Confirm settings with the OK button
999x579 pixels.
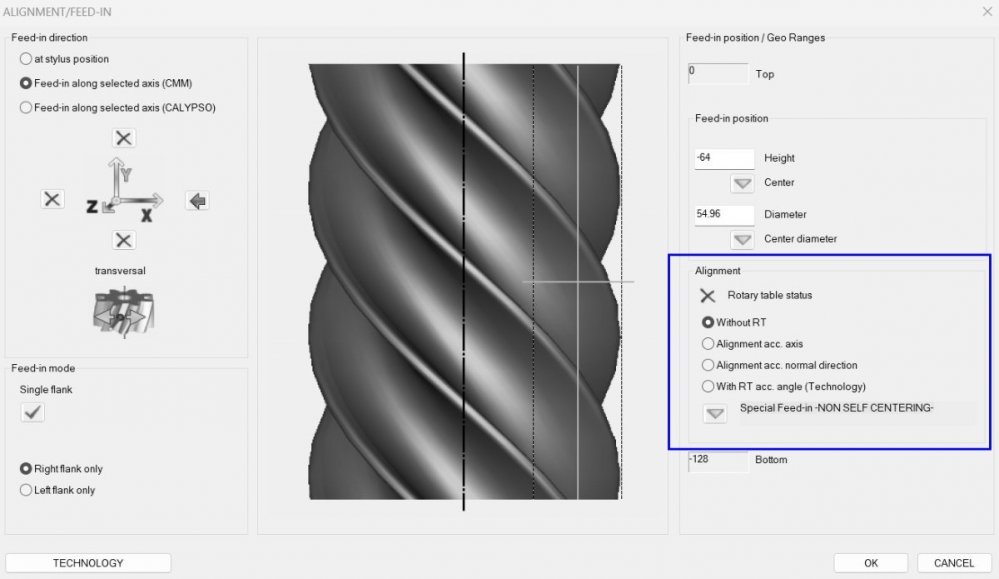pos(870,563)
